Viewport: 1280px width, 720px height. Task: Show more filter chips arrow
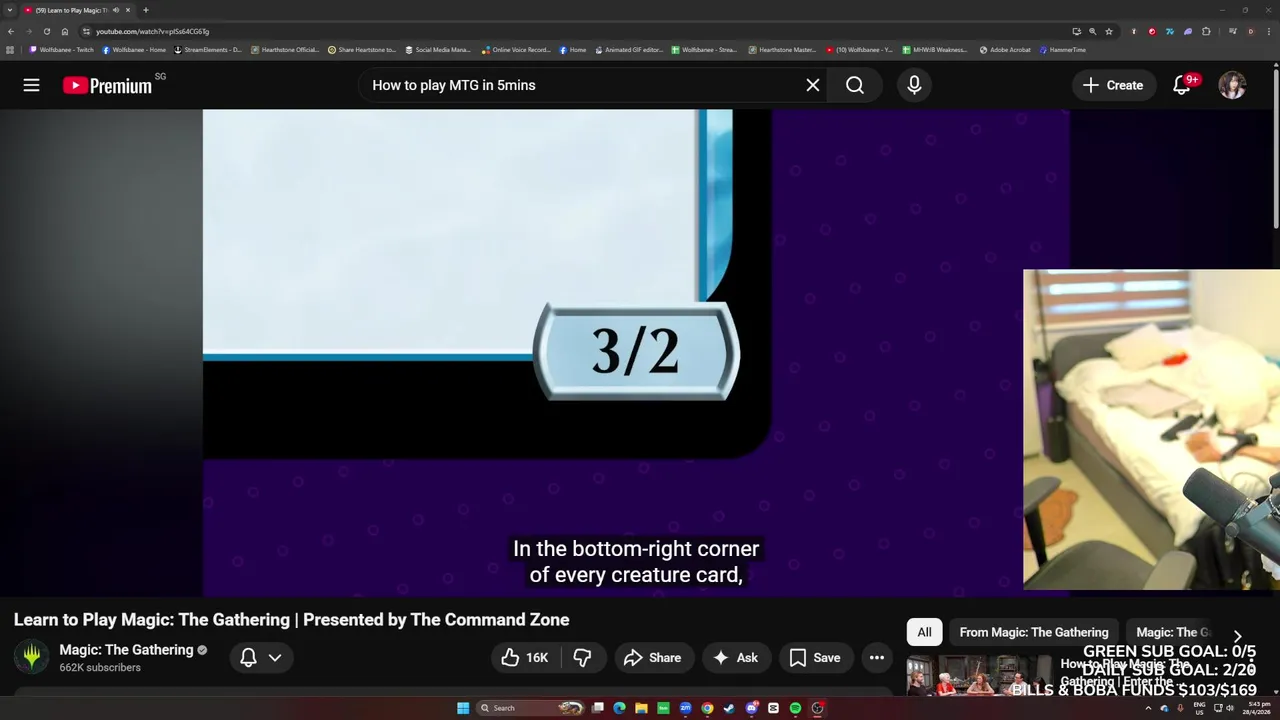point(1237,636)
